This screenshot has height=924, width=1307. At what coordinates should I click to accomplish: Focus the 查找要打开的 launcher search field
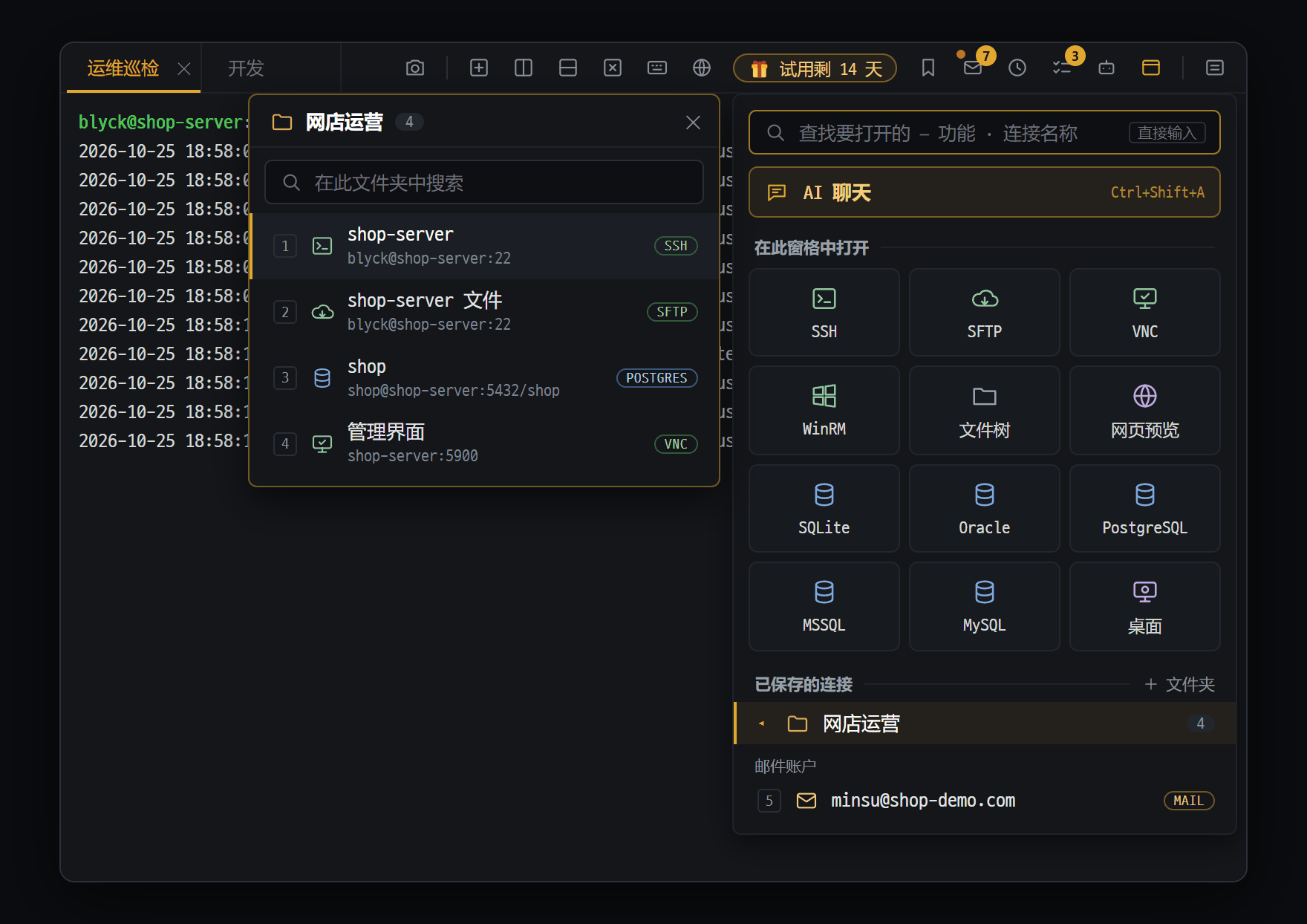click(x=985, y=133)
